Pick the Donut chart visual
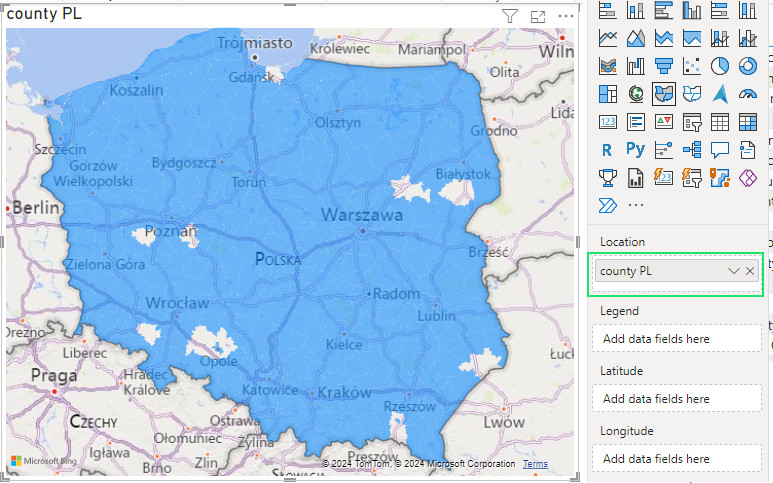Screen dimensions: 773x483 pos(747,66)
